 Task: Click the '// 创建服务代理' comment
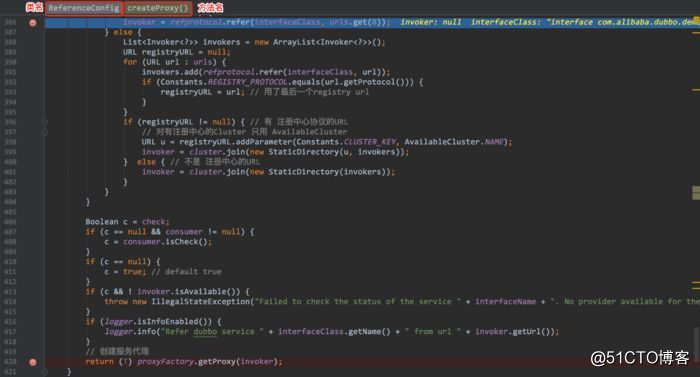click(117, 351)
